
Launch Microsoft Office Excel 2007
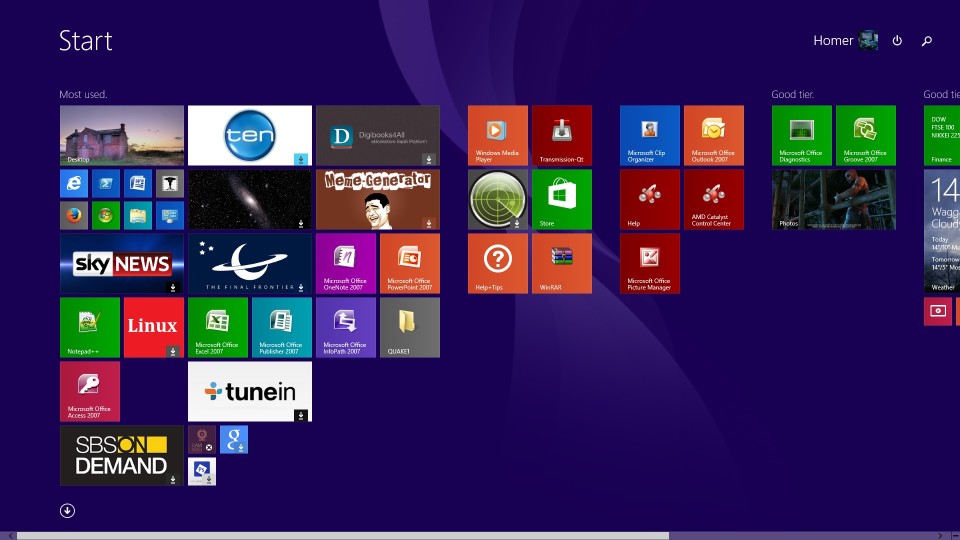pos(218,328)
